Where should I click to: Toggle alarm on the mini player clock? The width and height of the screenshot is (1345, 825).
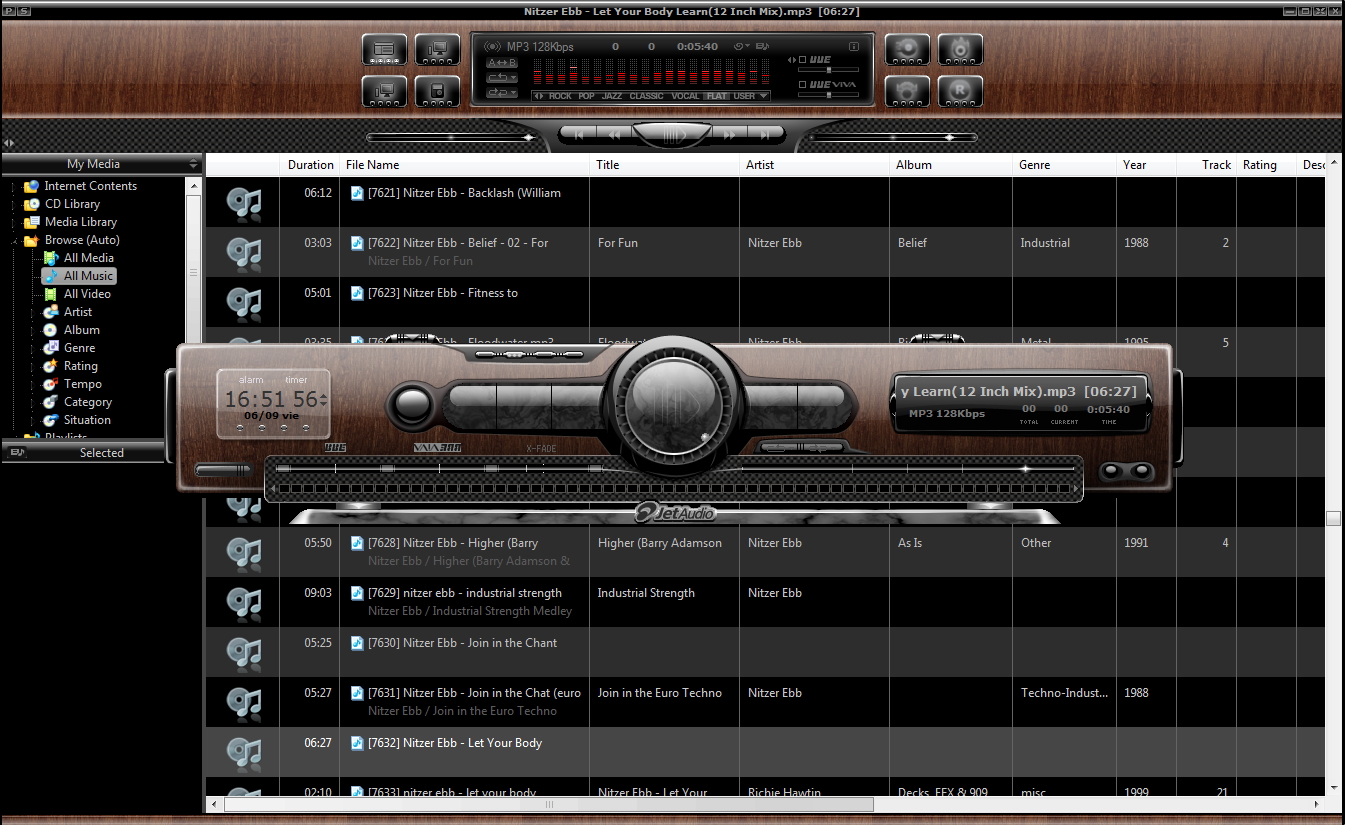251,380
